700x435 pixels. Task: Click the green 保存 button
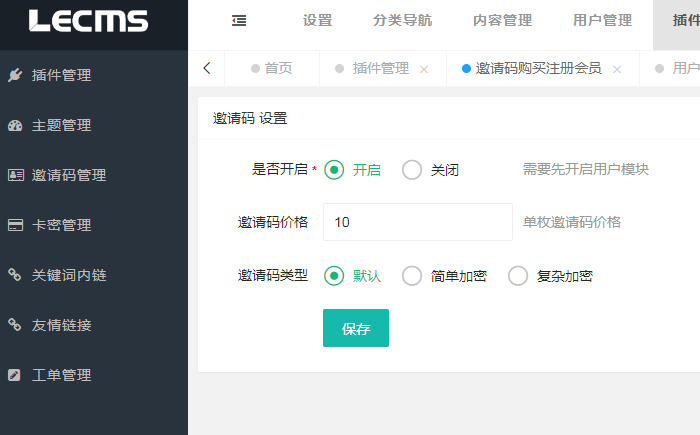click(356, 328)
